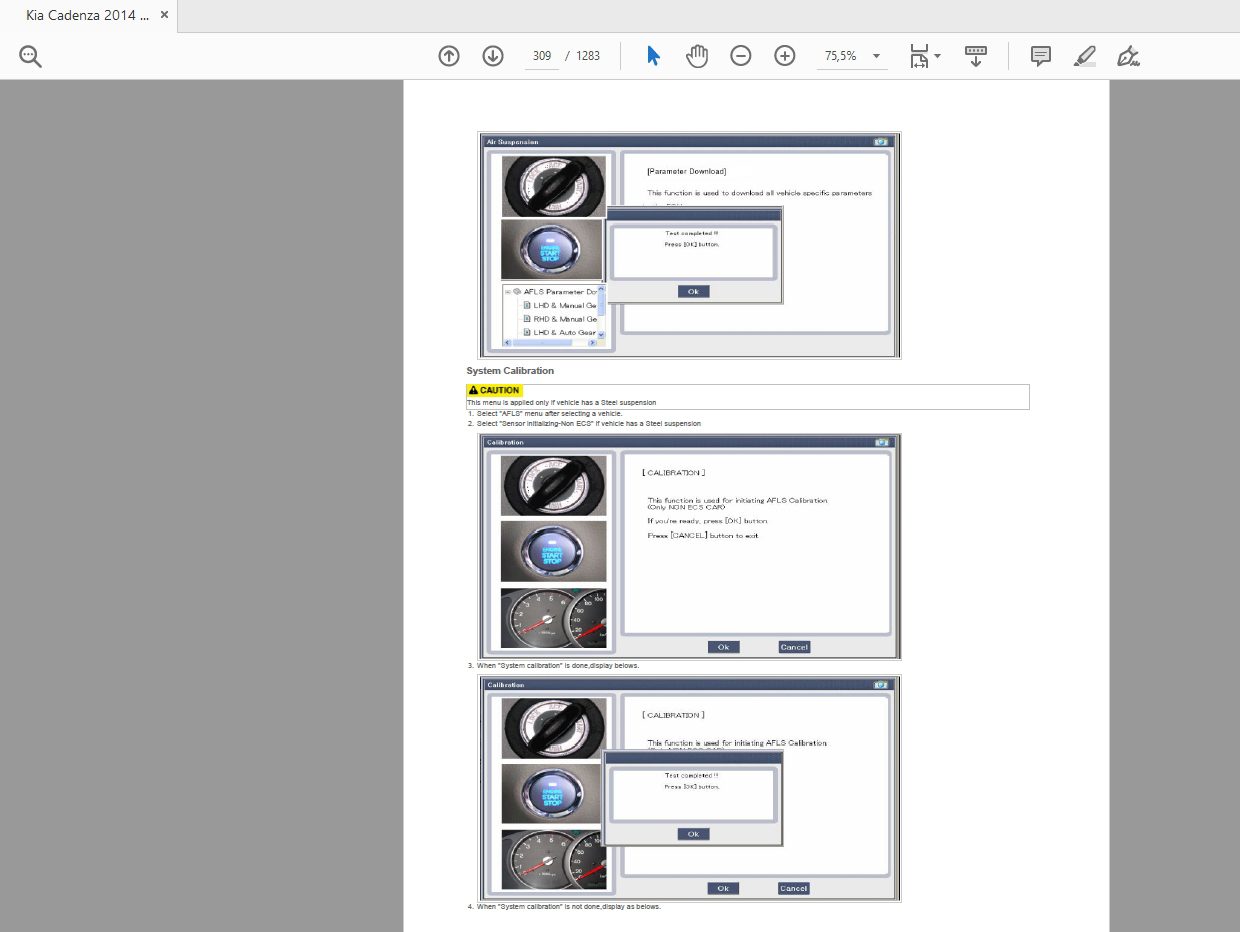Go to previous page with up arrow
Image resolution: width=1240 pixels, height=932 pixels.
(449, 56)
